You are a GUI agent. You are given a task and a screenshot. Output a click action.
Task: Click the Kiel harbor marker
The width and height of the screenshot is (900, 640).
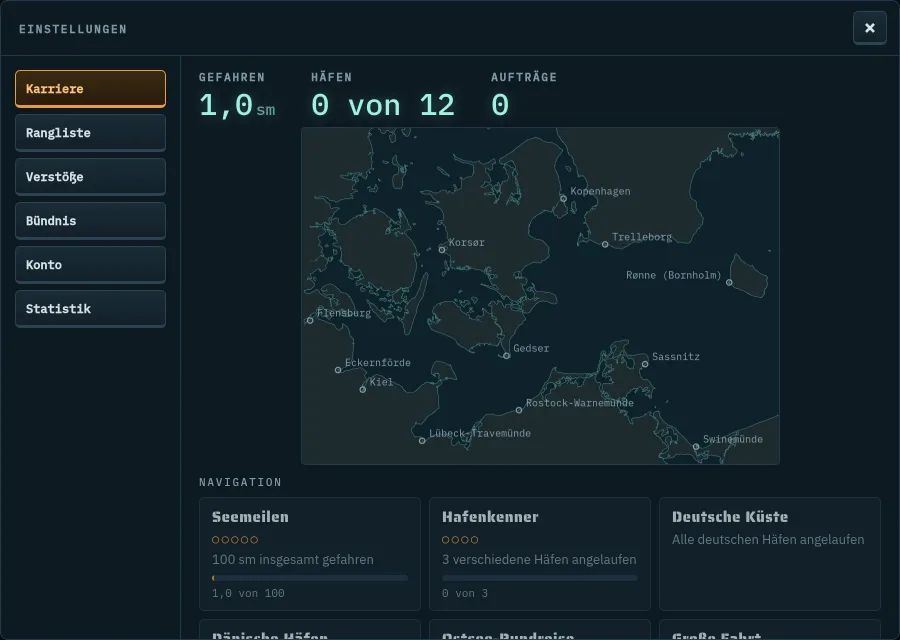pyautogui.click(x=363, y=390)
